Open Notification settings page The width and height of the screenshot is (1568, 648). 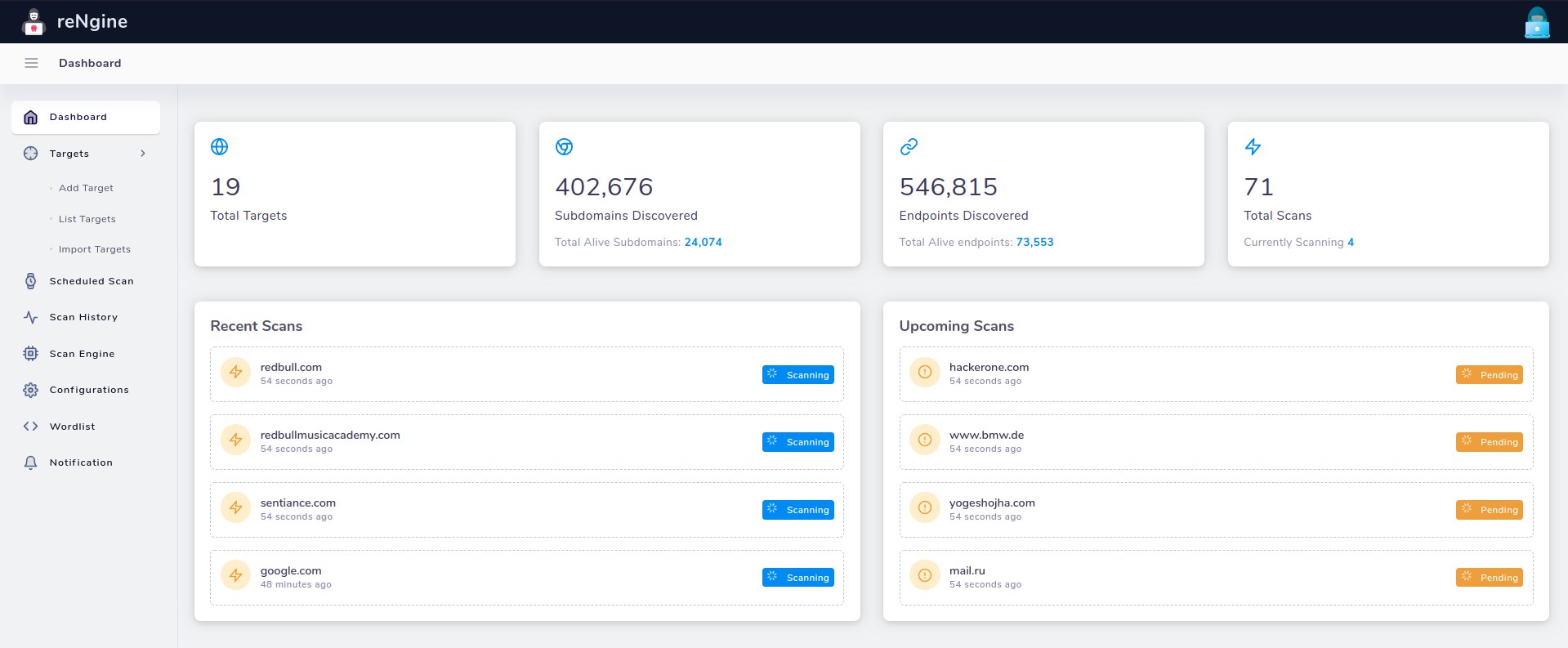[x=86, y=463]
